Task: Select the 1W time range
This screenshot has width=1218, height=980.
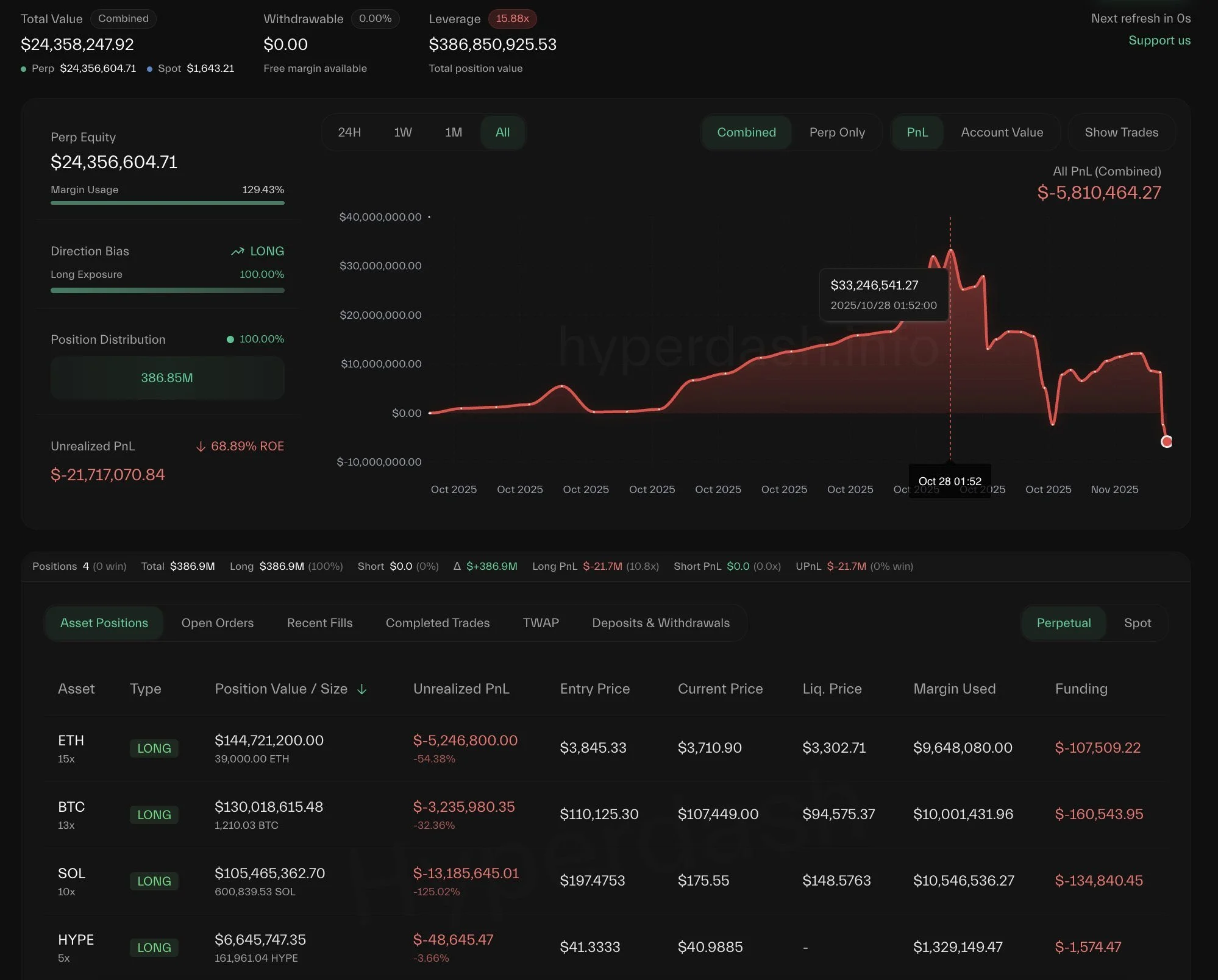Action: click(402, 132)
